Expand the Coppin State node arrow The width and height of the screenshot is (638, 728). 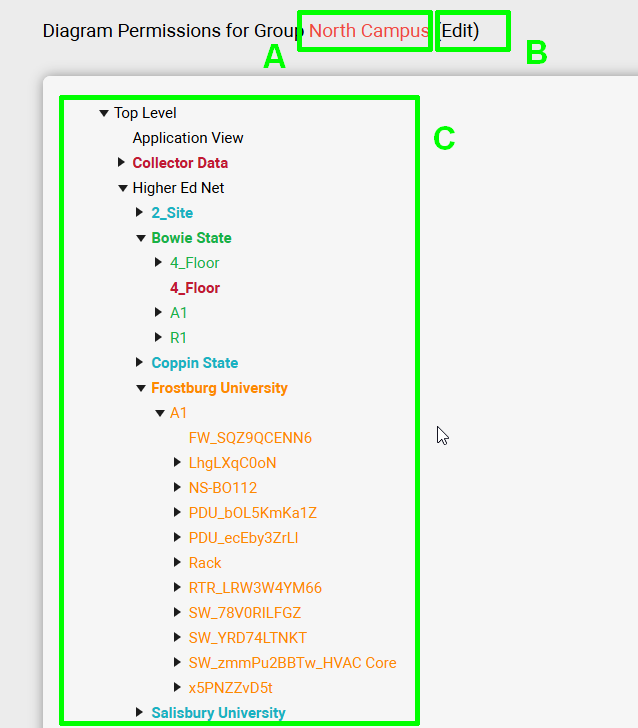pyautogui.click(x=140, y=363)
